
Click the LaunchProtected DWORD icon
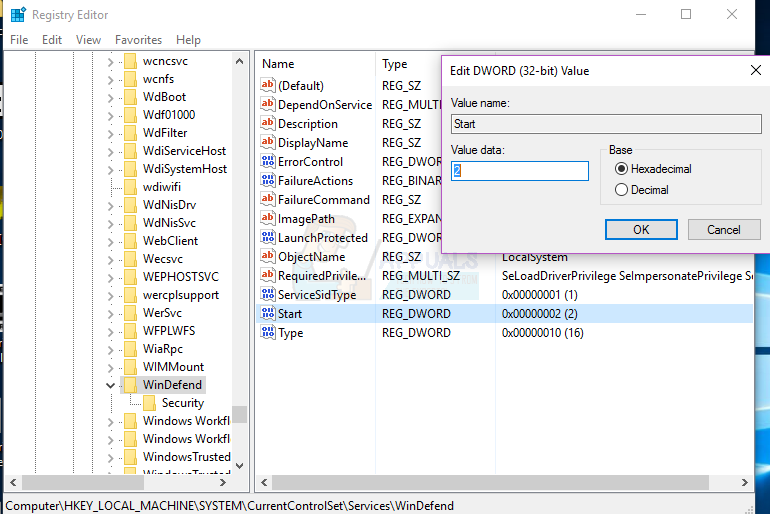tap(268, 238)
